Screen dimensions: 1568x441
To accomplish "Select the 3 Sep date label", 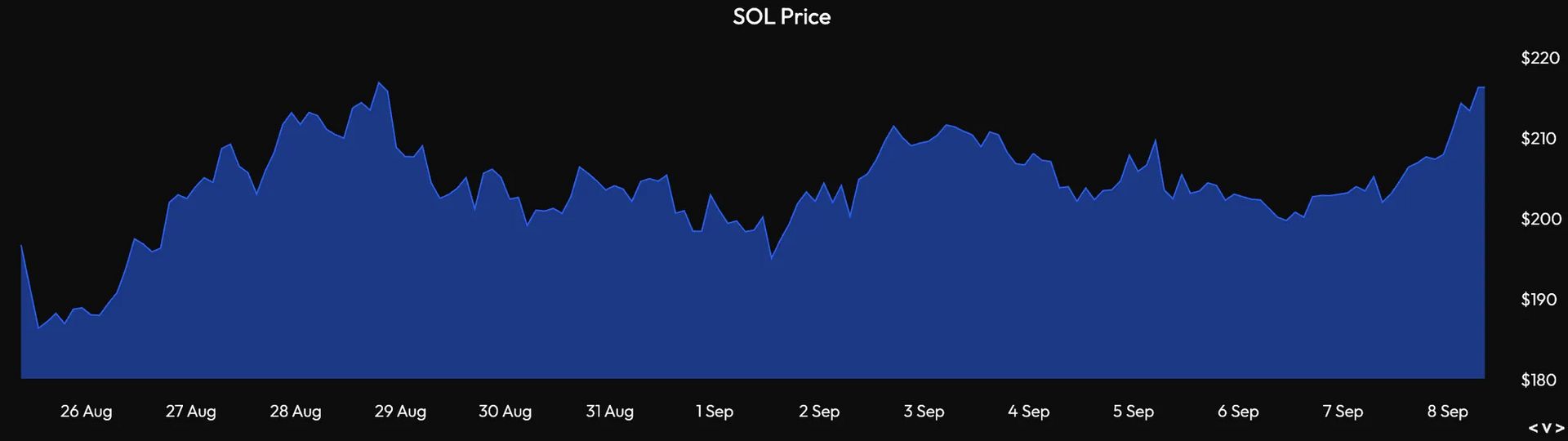I will click(x=924, y=412).
